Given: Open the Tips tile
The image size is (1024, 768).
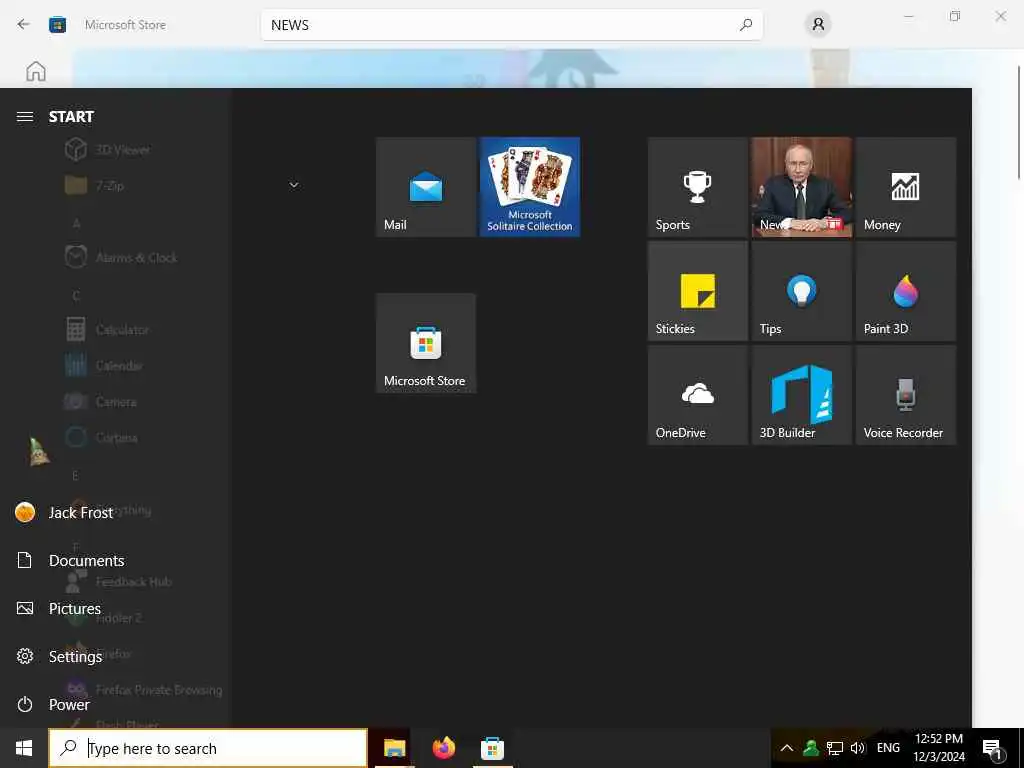Looking at the screenshot, I should coord(801,291).
